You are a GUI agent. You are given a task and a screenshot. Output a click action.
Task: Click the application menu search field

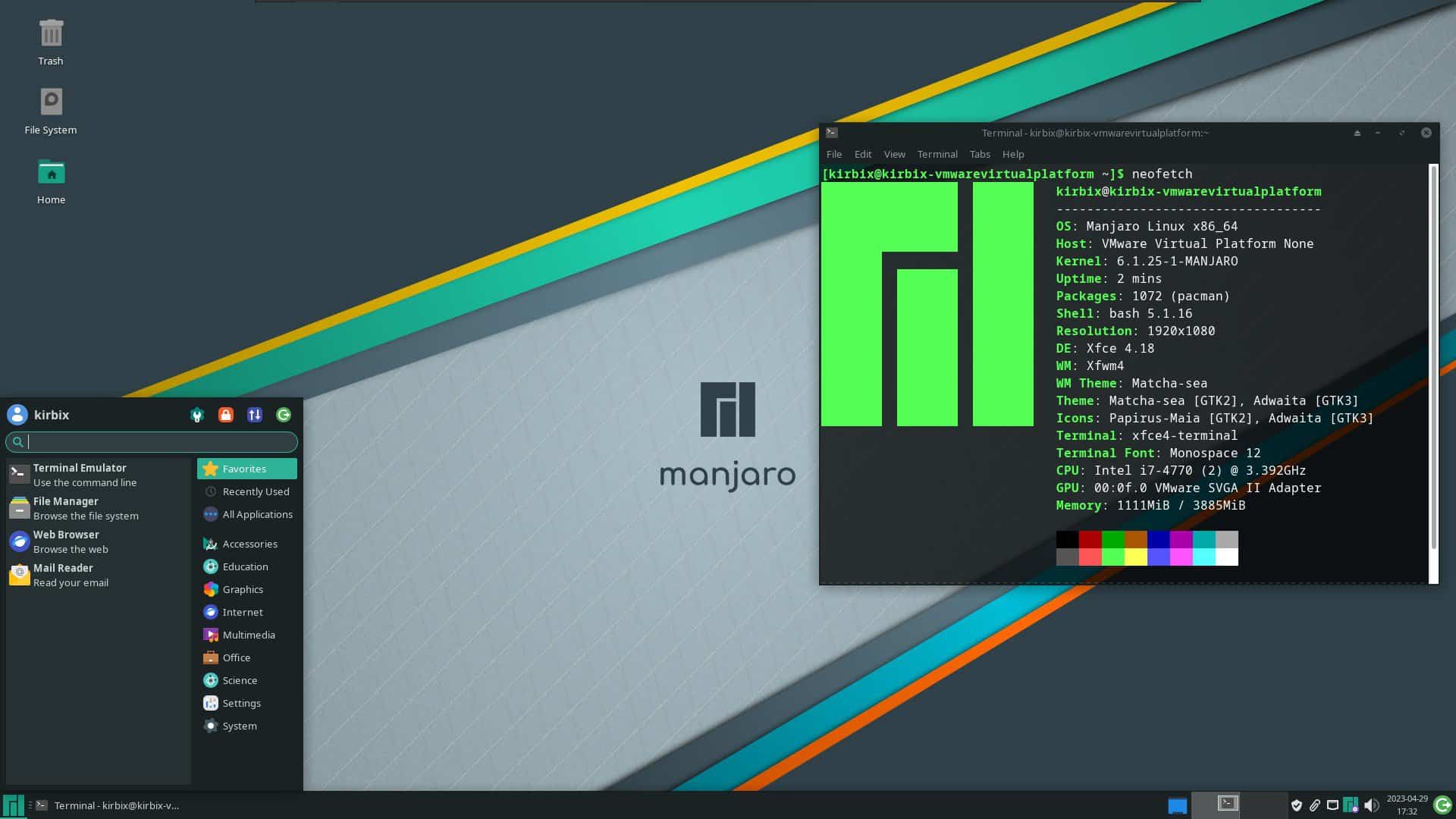(x=152, y=442)
